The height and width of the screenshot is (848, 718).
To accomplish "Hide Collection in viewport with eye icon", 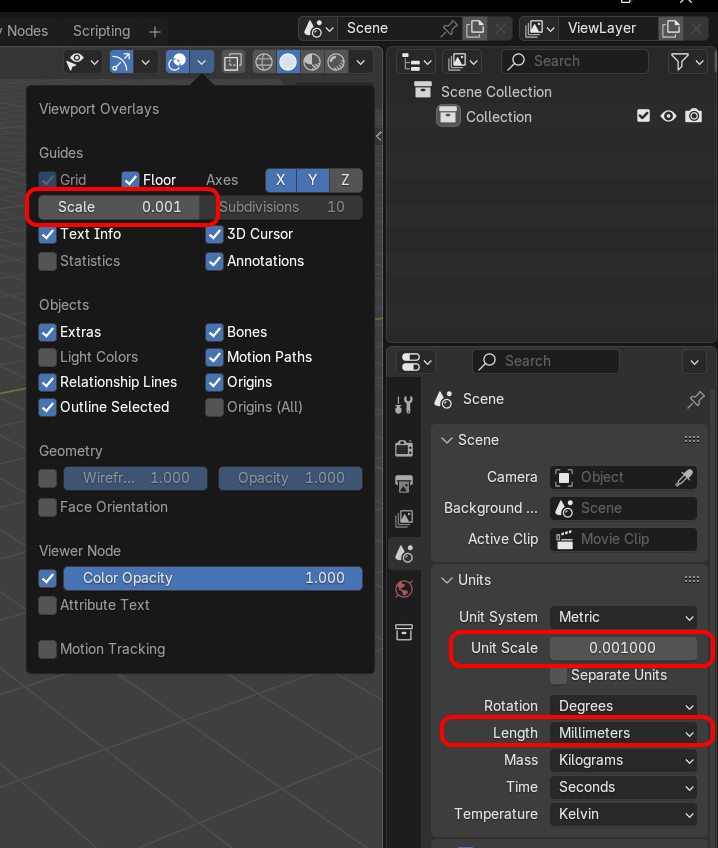I will pos(669,117).
